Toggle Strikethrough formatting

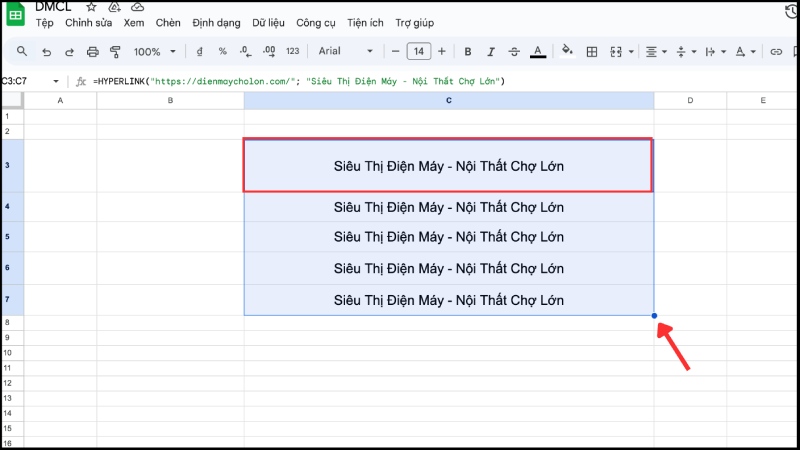tap(514, 52)
